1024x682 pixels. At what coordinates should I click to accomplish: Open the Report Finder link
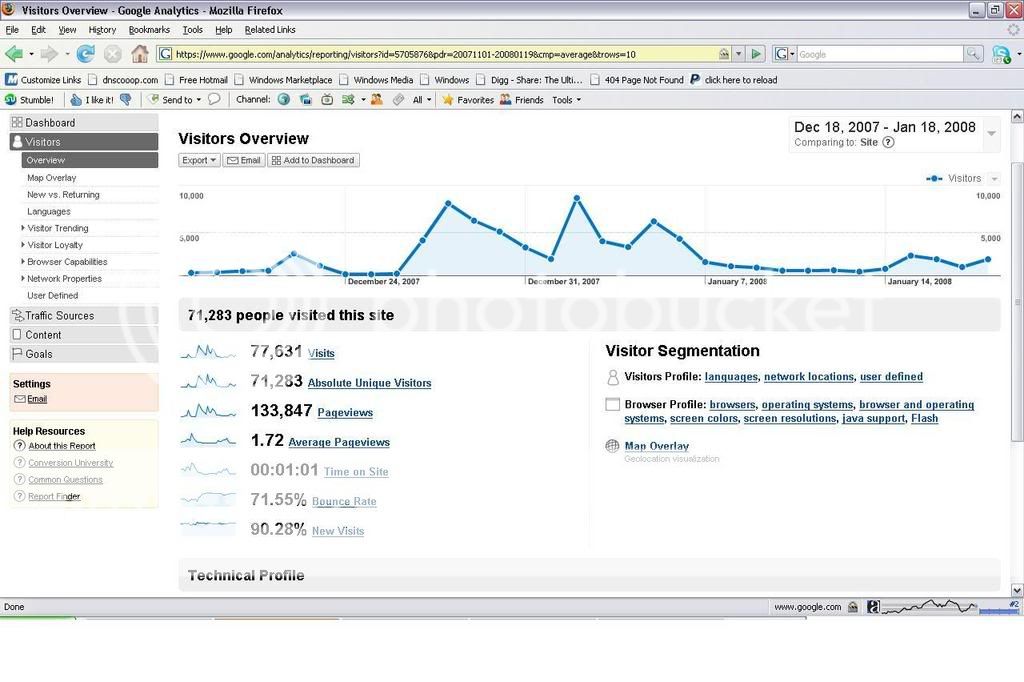(x=54, y=496)
